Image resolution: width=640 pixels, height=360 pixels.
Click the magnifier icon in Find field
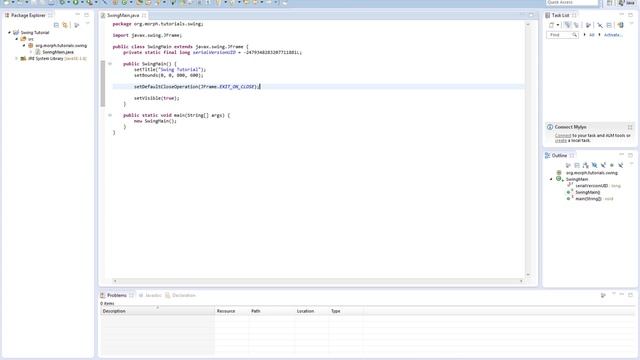click(x=574, y=35)
